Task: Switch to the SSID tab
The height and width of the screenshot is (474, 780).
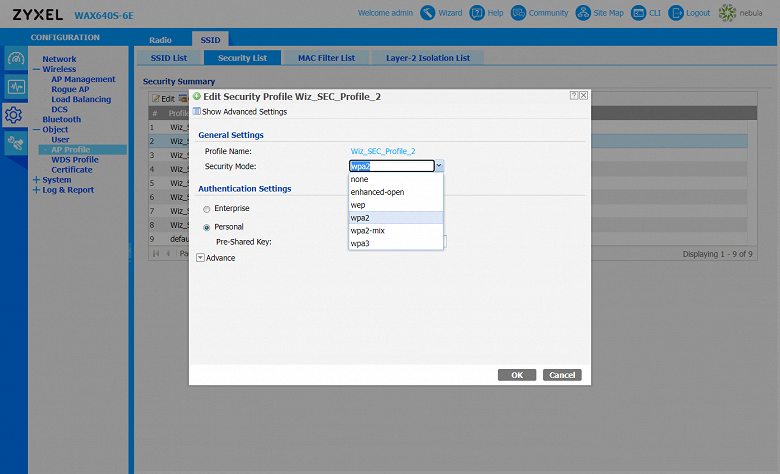Action: click(210, 40)
